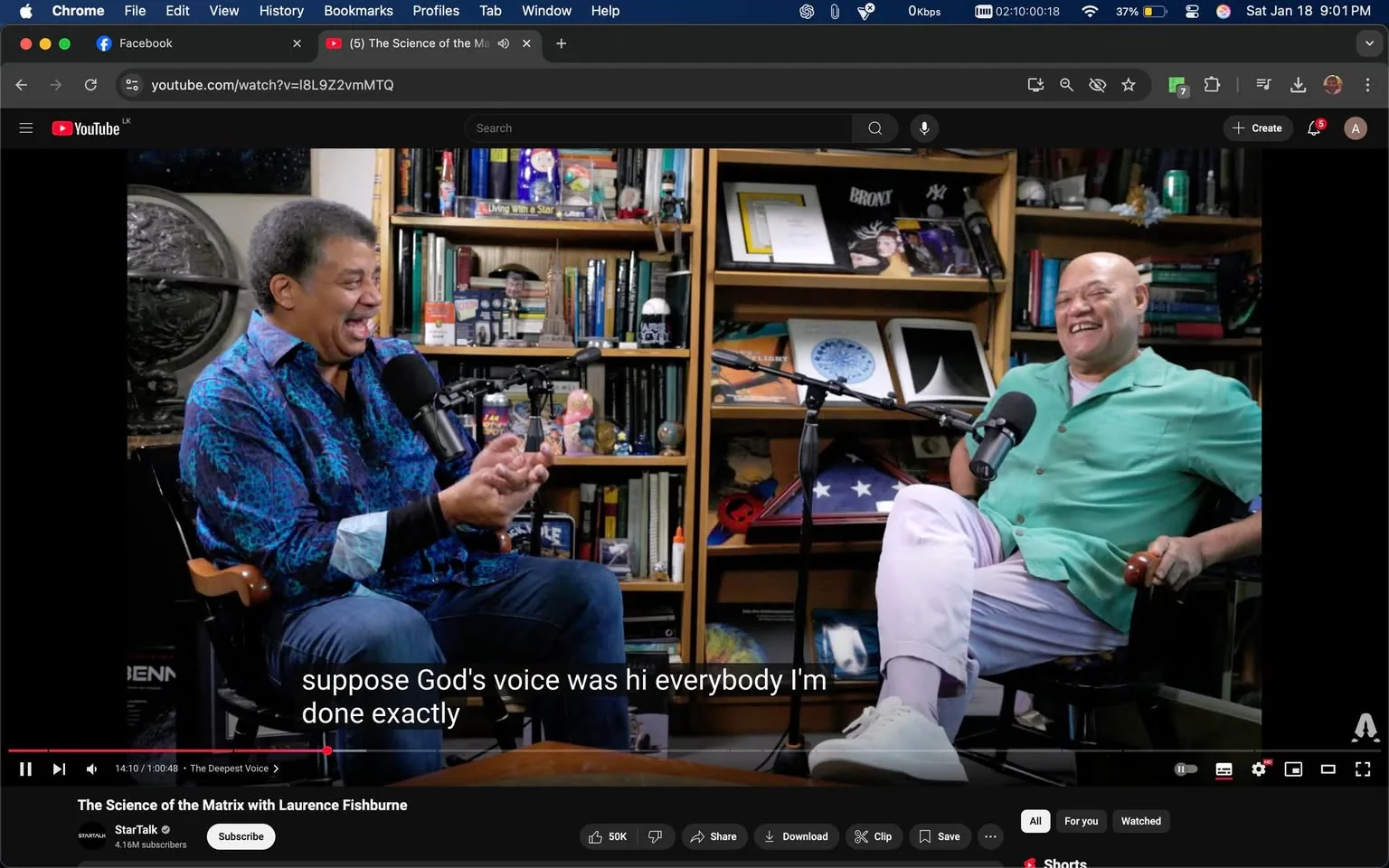Image resolution: width=1389 pixels, height=868 pixels.
Task: Enter fullscreen mode
Action: click(1362, 769)
